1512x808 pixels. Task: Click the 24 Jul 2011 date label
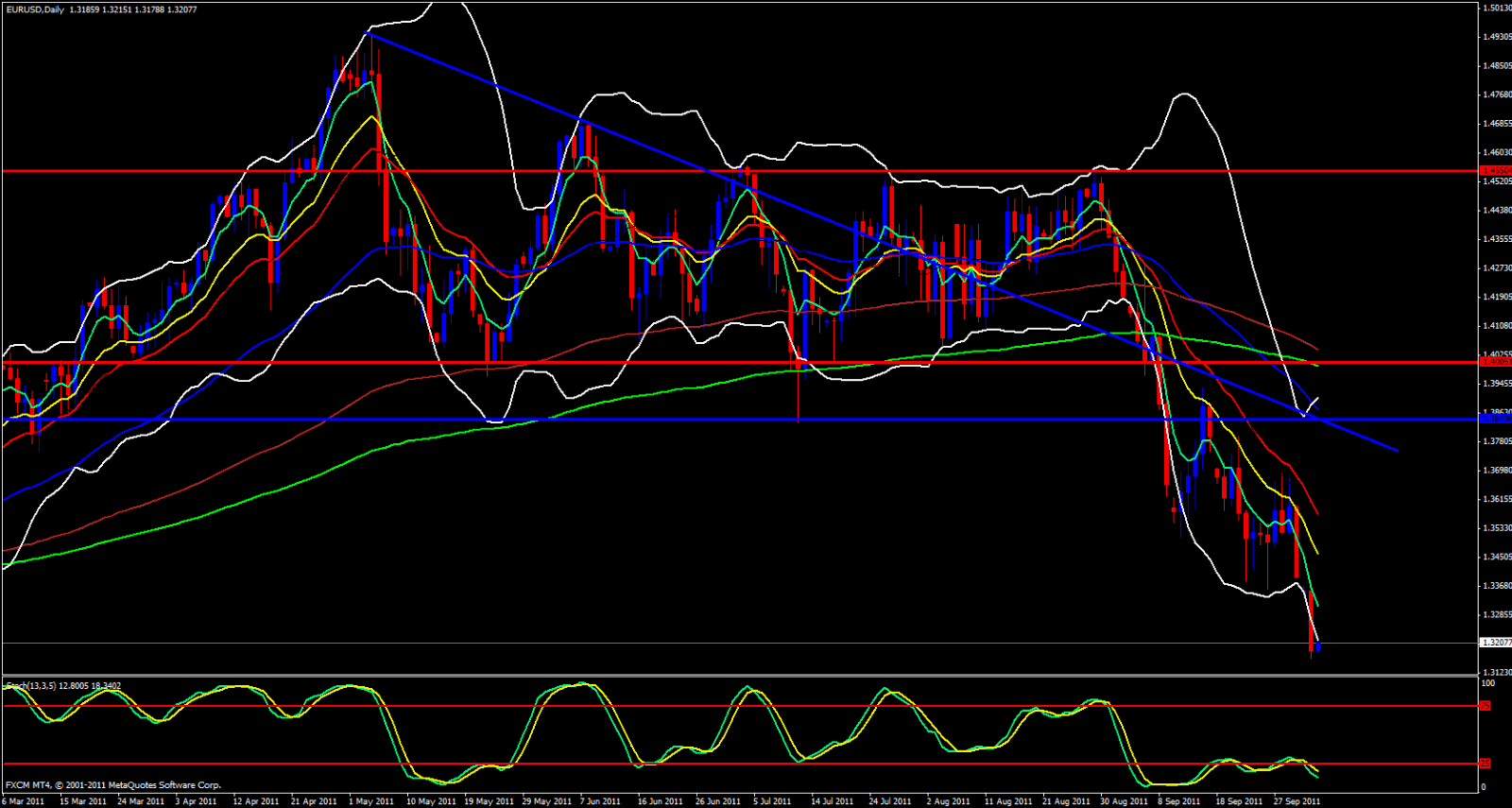[890, 801]
